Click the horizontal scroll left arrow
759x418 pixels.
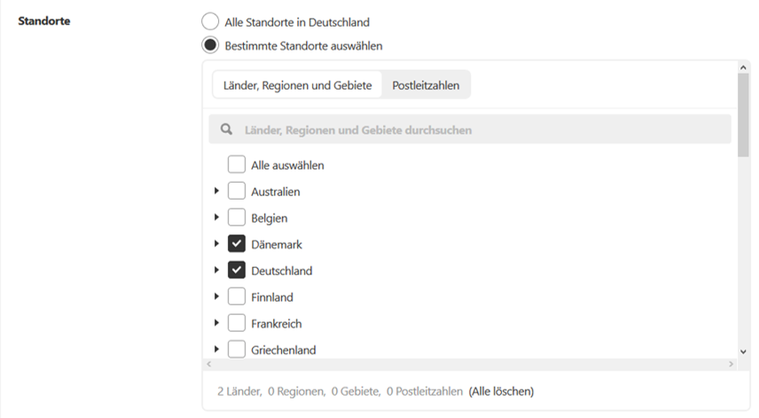[209, 364]
